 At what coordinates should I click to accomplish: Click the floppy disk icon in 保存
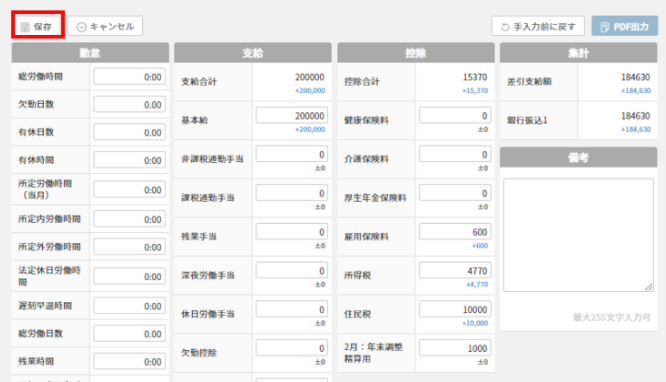pos(25,27)
